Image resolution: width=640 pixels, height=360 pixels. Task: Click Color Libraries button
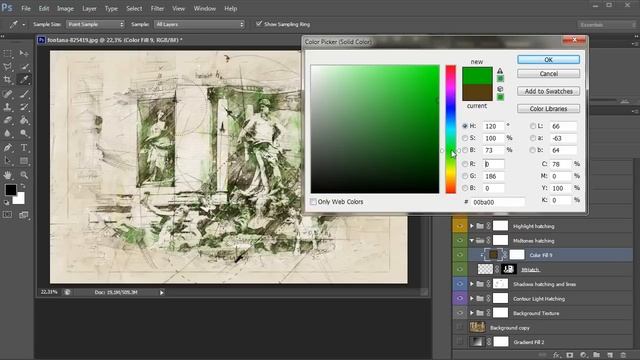(x=548, y=109)
